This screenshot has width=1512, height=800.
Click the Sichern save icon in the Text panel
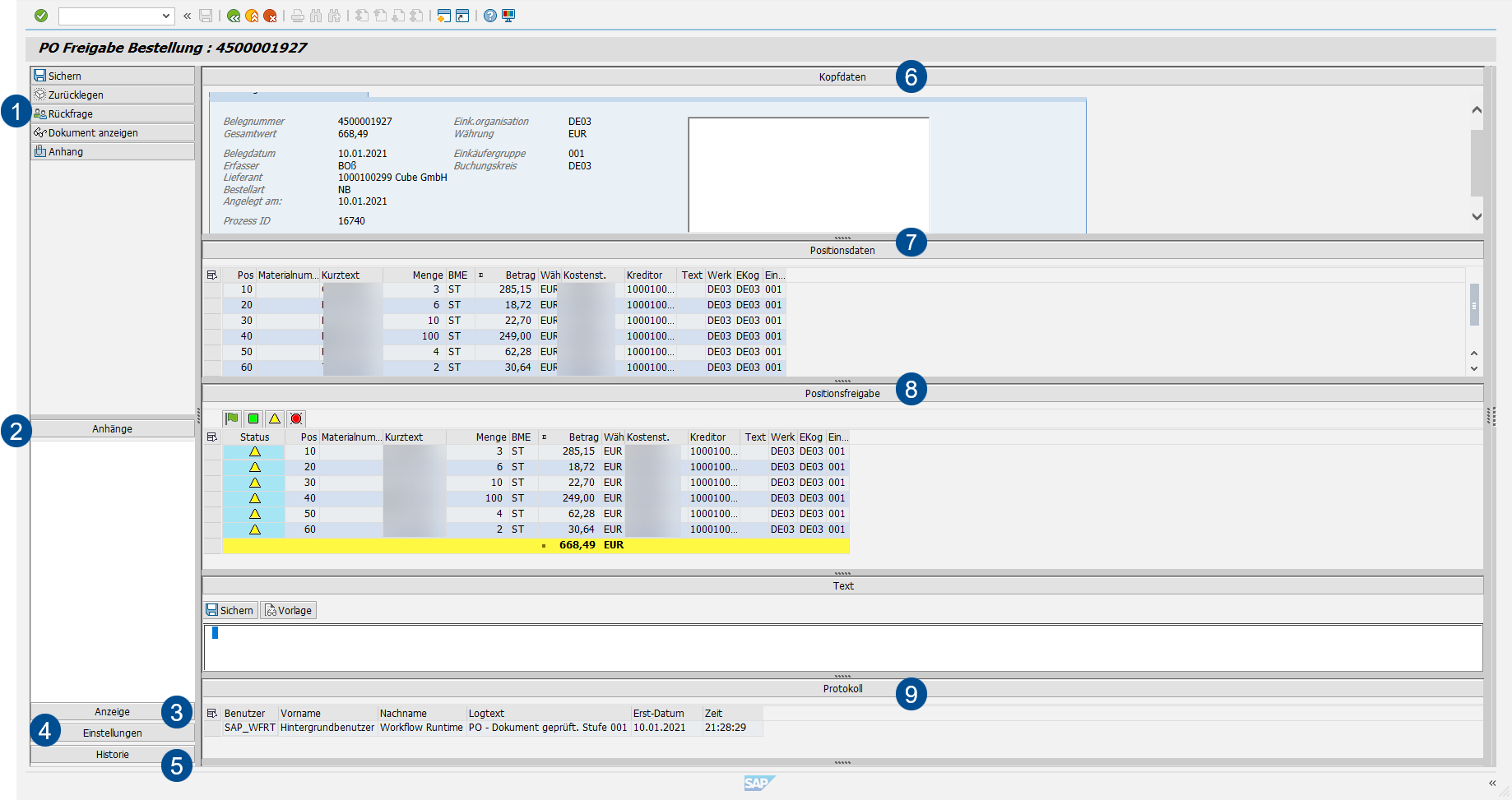point(230,609)
